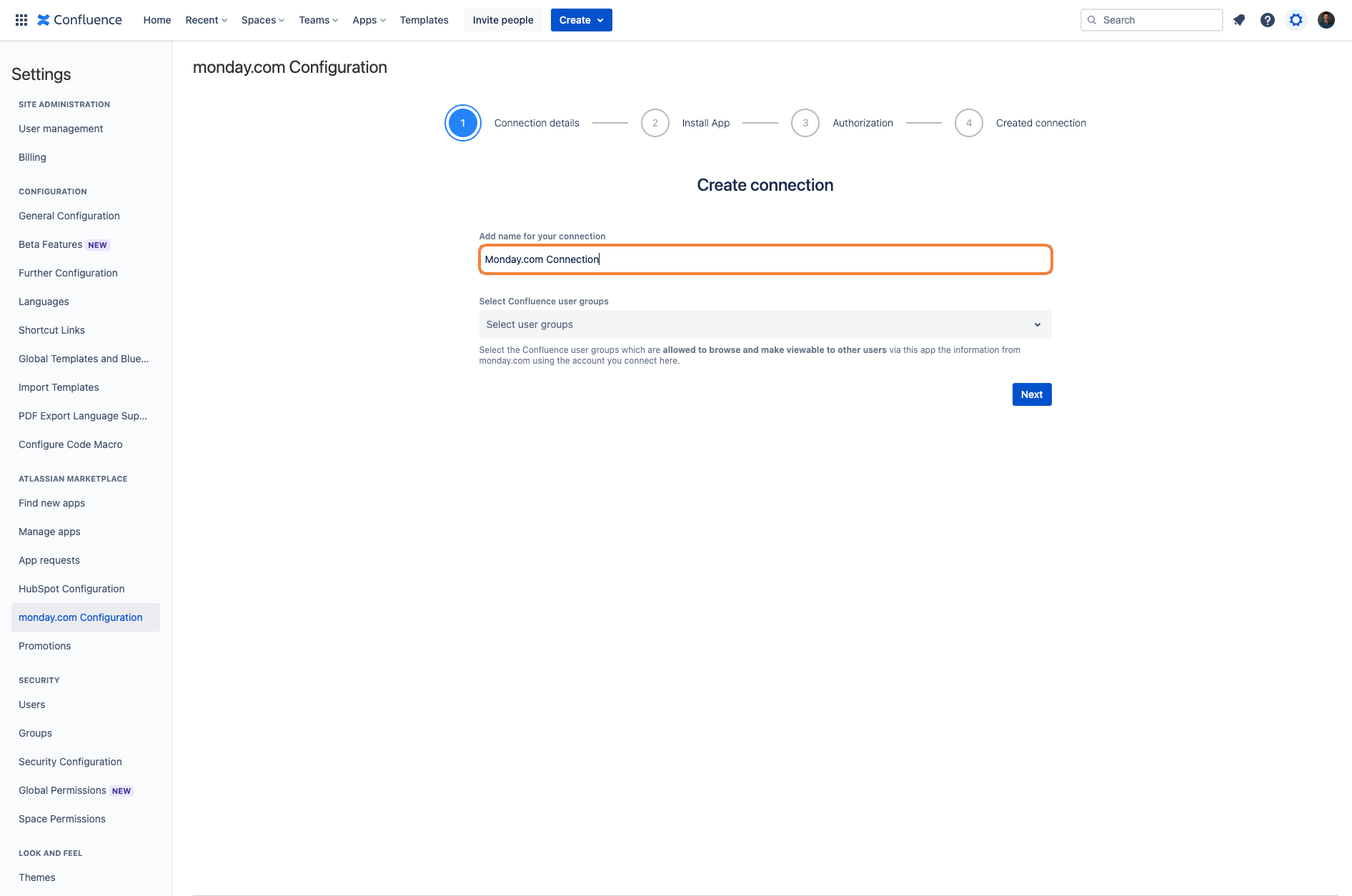
Task: Click the Connection details step label
Action: tap(537, 123)
